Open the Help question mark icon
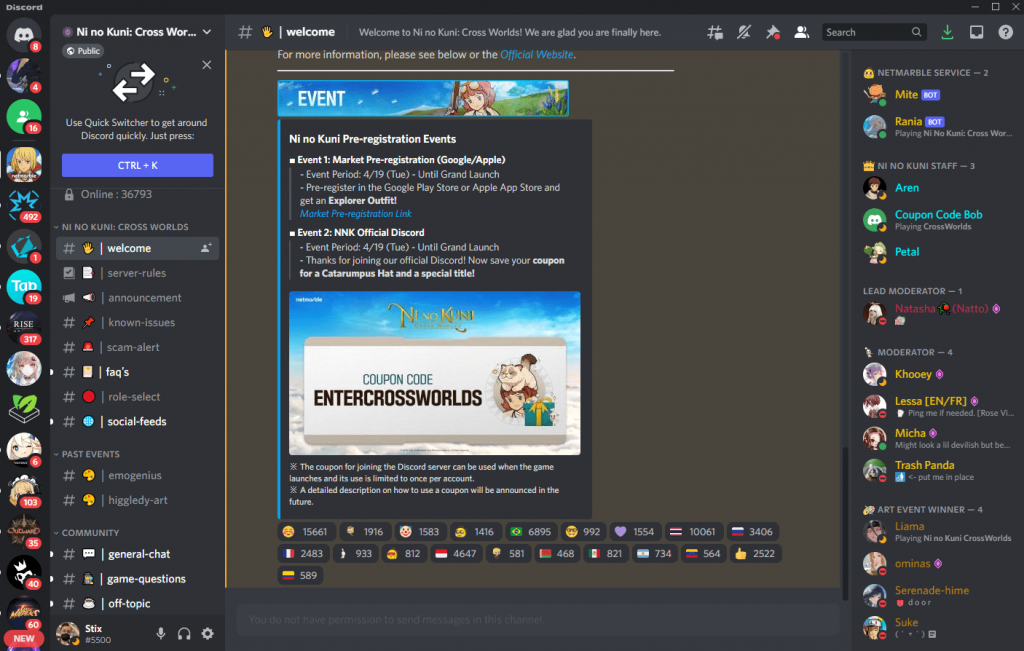The height and width of the screenshot is (651, 1024). coord(1006,32)
